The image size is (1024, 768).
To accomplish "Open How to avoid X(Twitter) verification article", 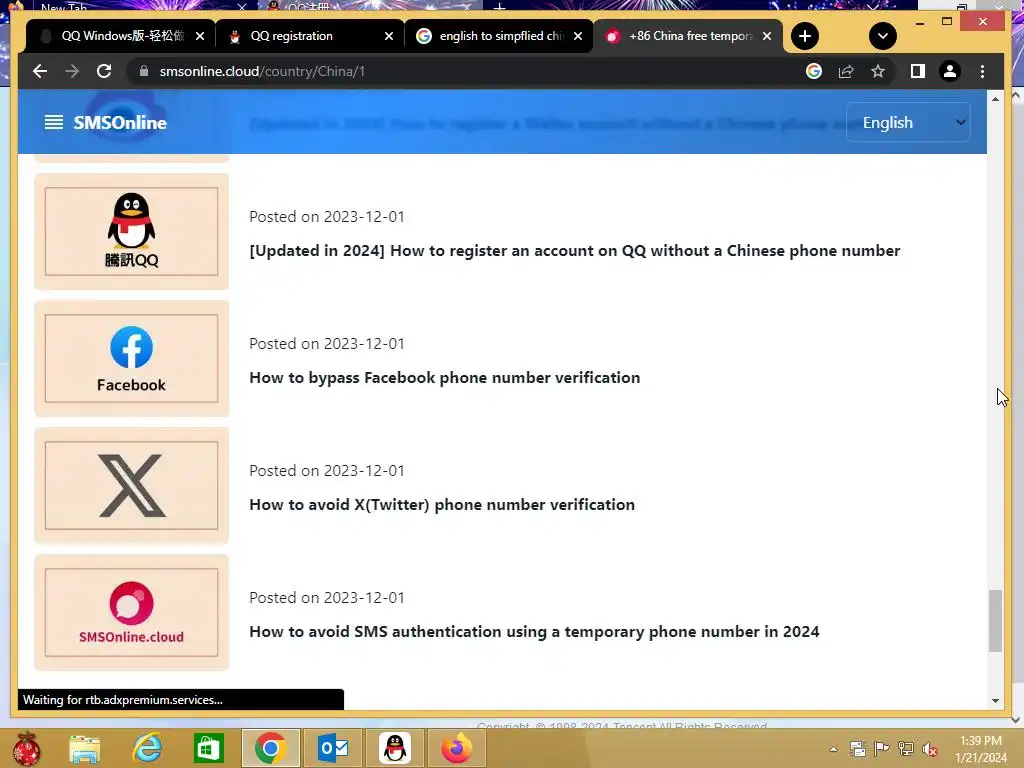I will (x=442, y=505).
